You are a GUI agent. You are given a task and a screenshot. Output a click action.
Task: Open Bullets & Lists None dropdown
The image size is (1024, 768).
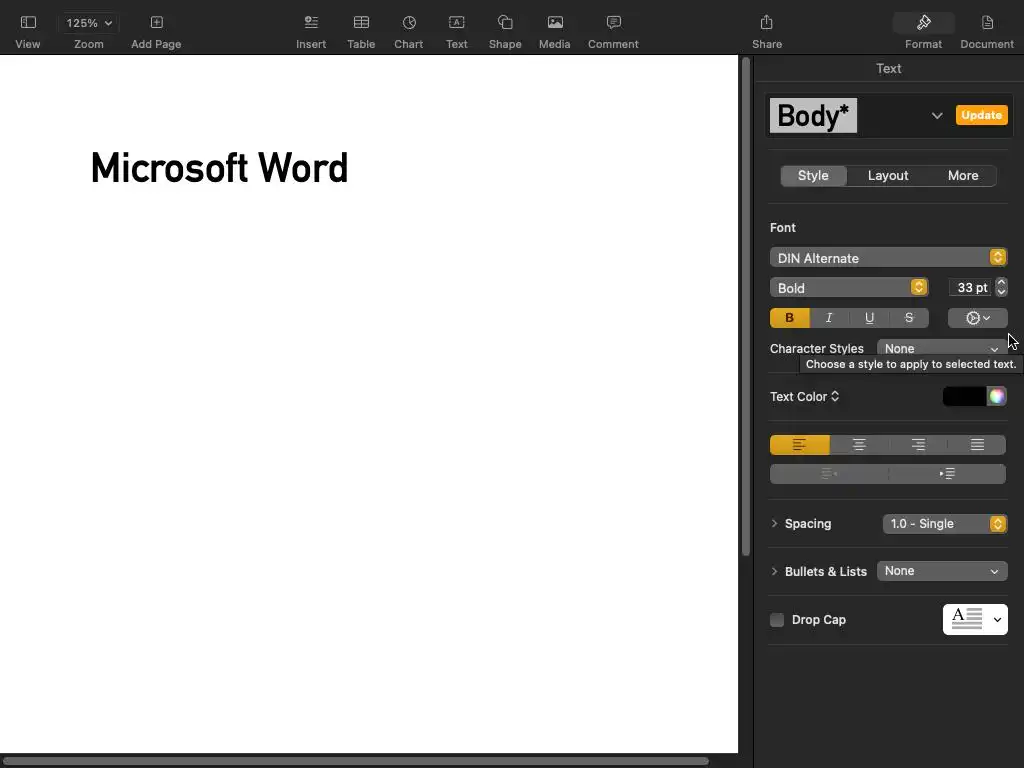pos(942,571)
